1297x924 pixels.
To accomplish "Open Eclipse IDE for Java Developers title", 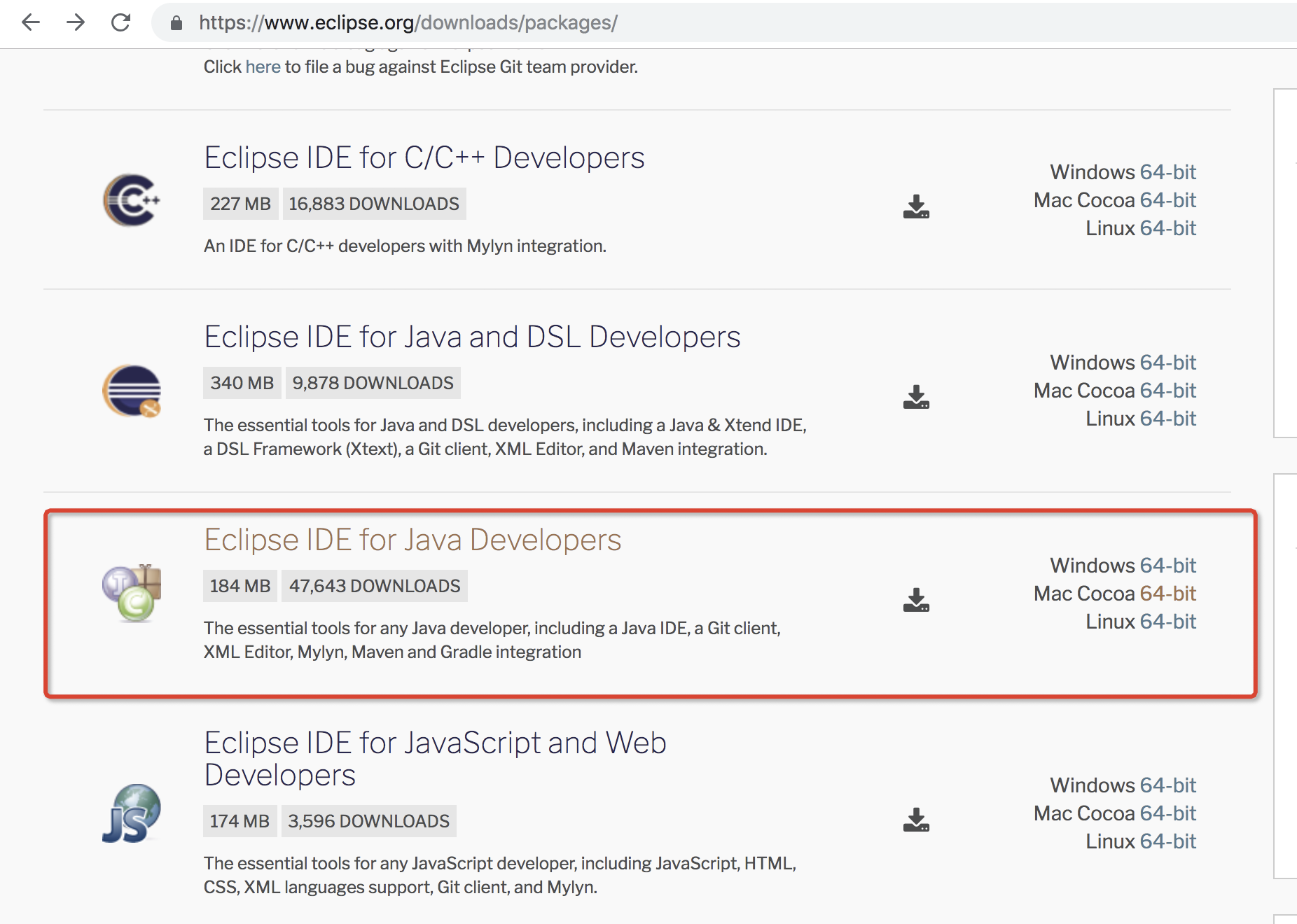I will click(412, 540).
